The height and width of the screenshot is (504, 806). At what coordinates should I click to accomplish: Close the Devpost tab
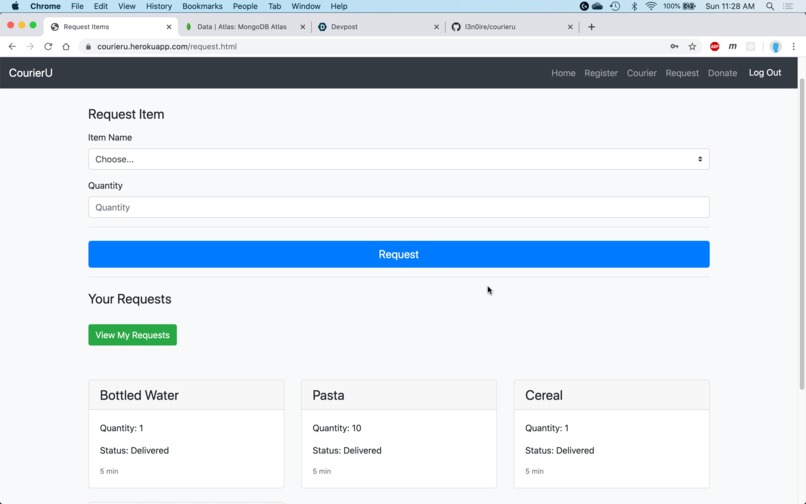click(x=436, y=27)
